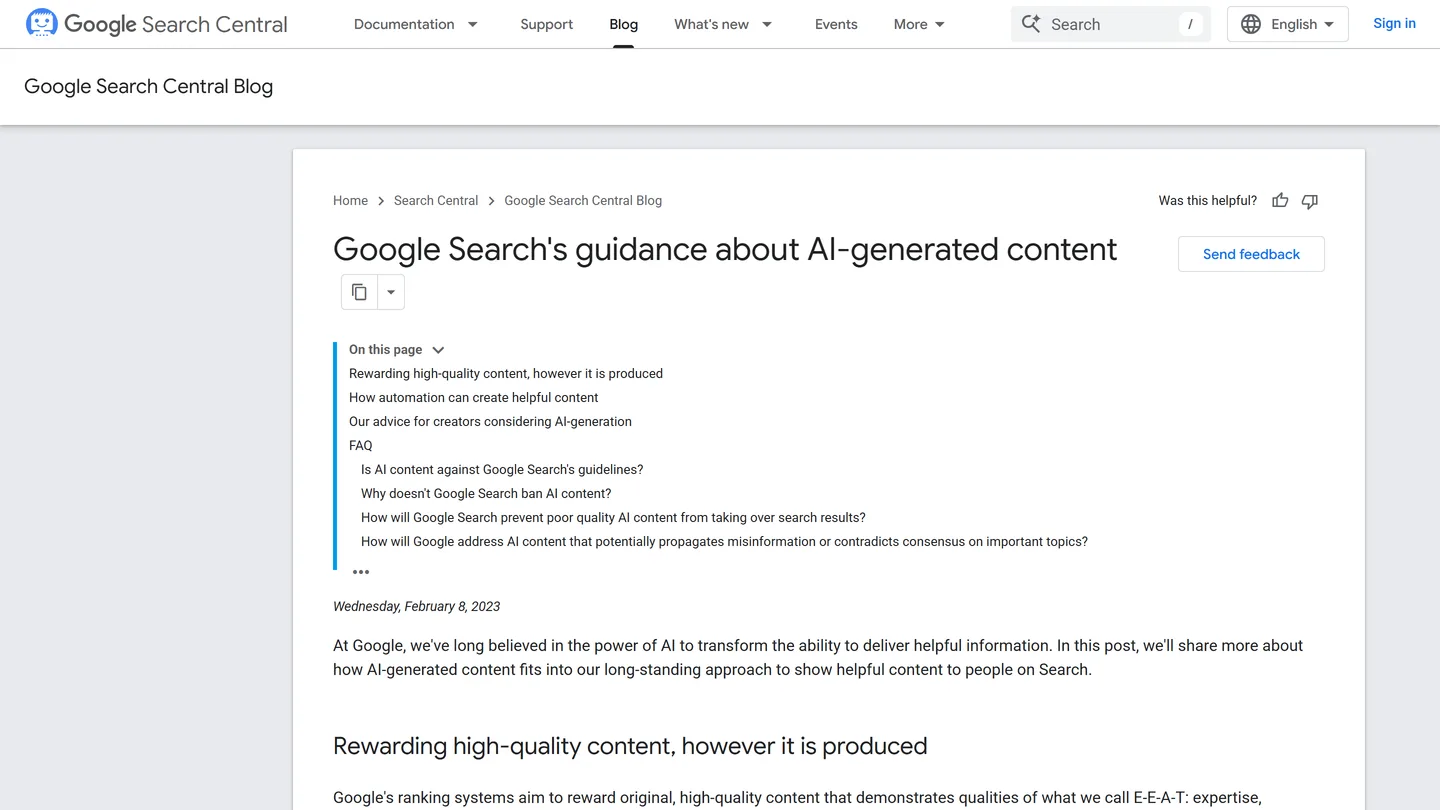This screenshot has width=1440, height=810.
Task: Click the Google Search Central Blog header title
Action: 148,86
